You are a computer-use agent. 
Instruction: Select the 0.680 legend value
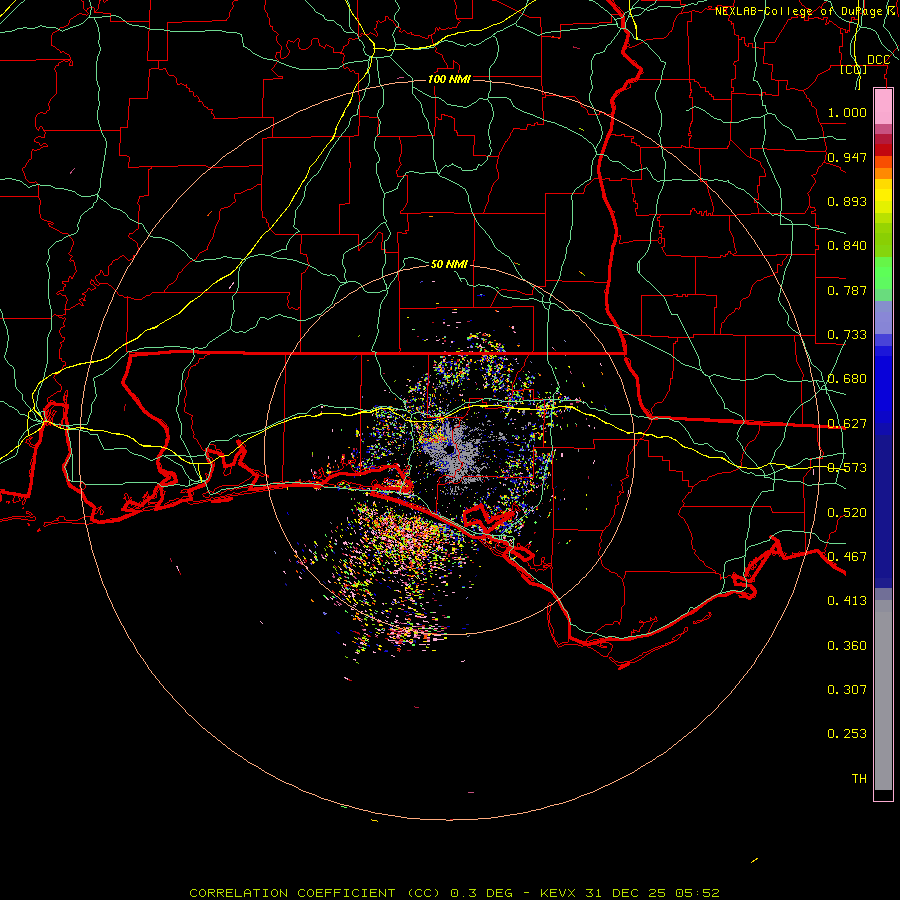[x=847, y=379]
